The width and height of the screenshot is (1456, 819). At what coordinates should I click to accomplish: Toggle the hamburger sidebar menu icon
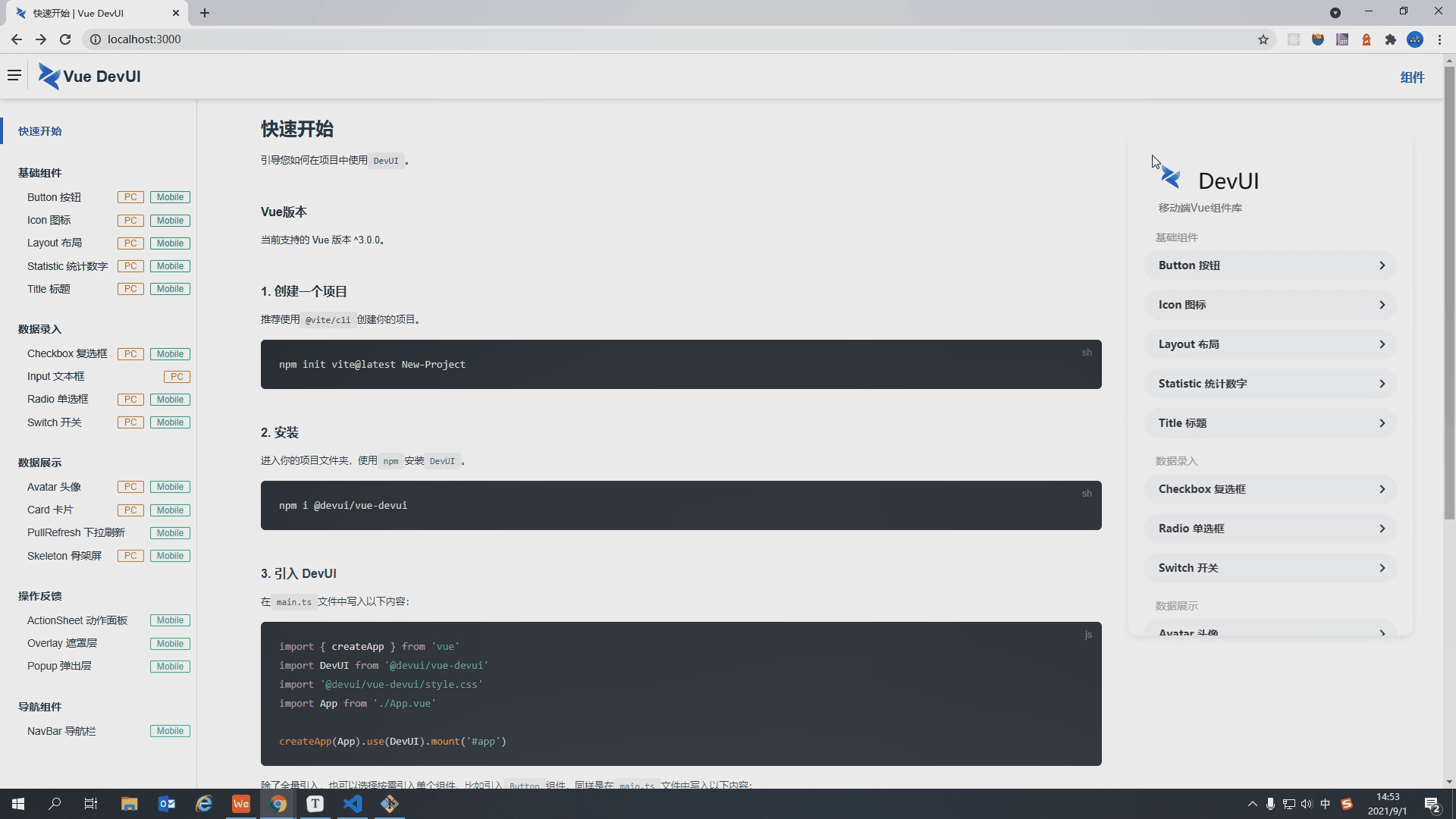(14, 75)
